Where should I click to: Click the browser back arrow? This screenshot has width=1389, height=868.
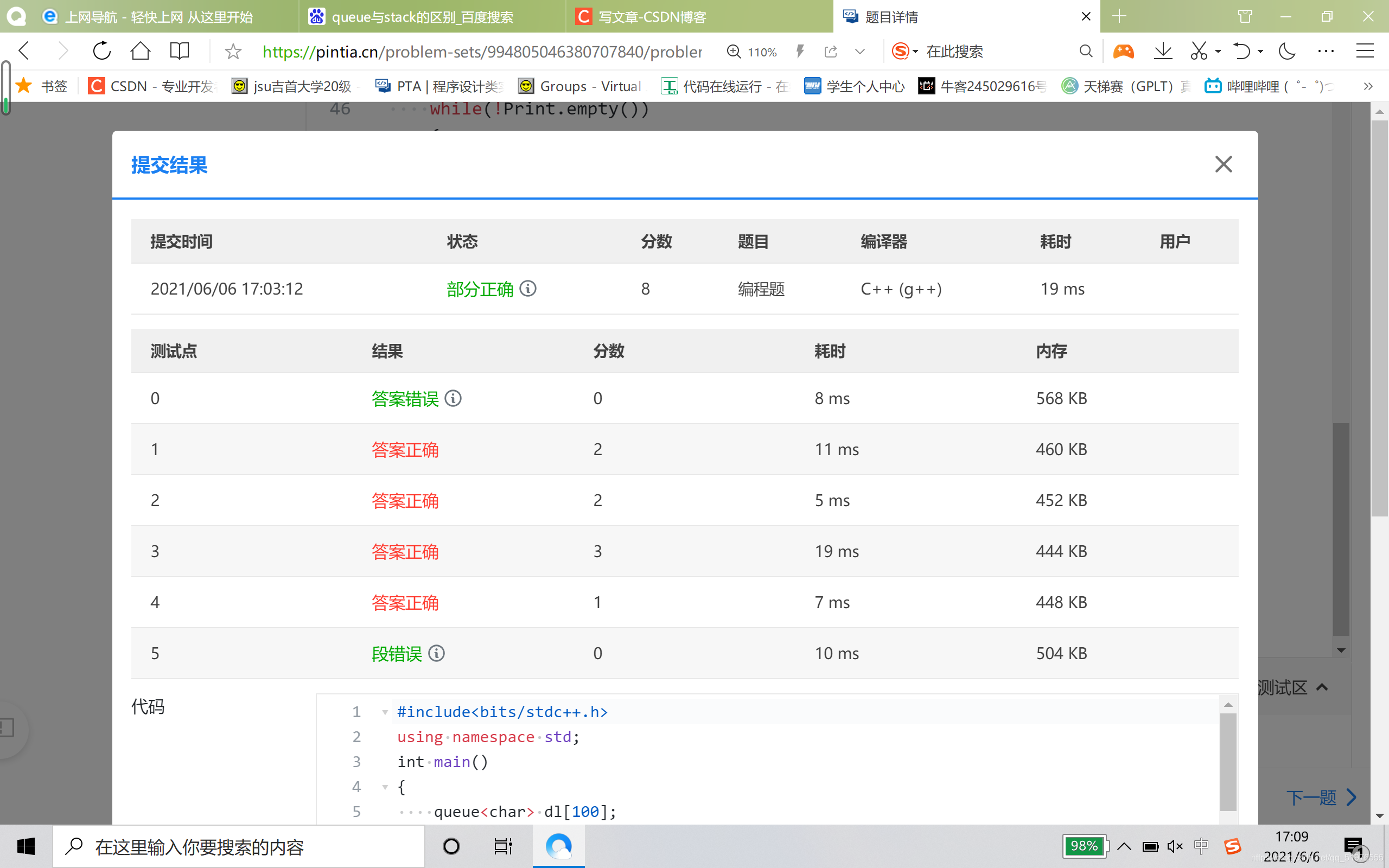coord(24,51)
